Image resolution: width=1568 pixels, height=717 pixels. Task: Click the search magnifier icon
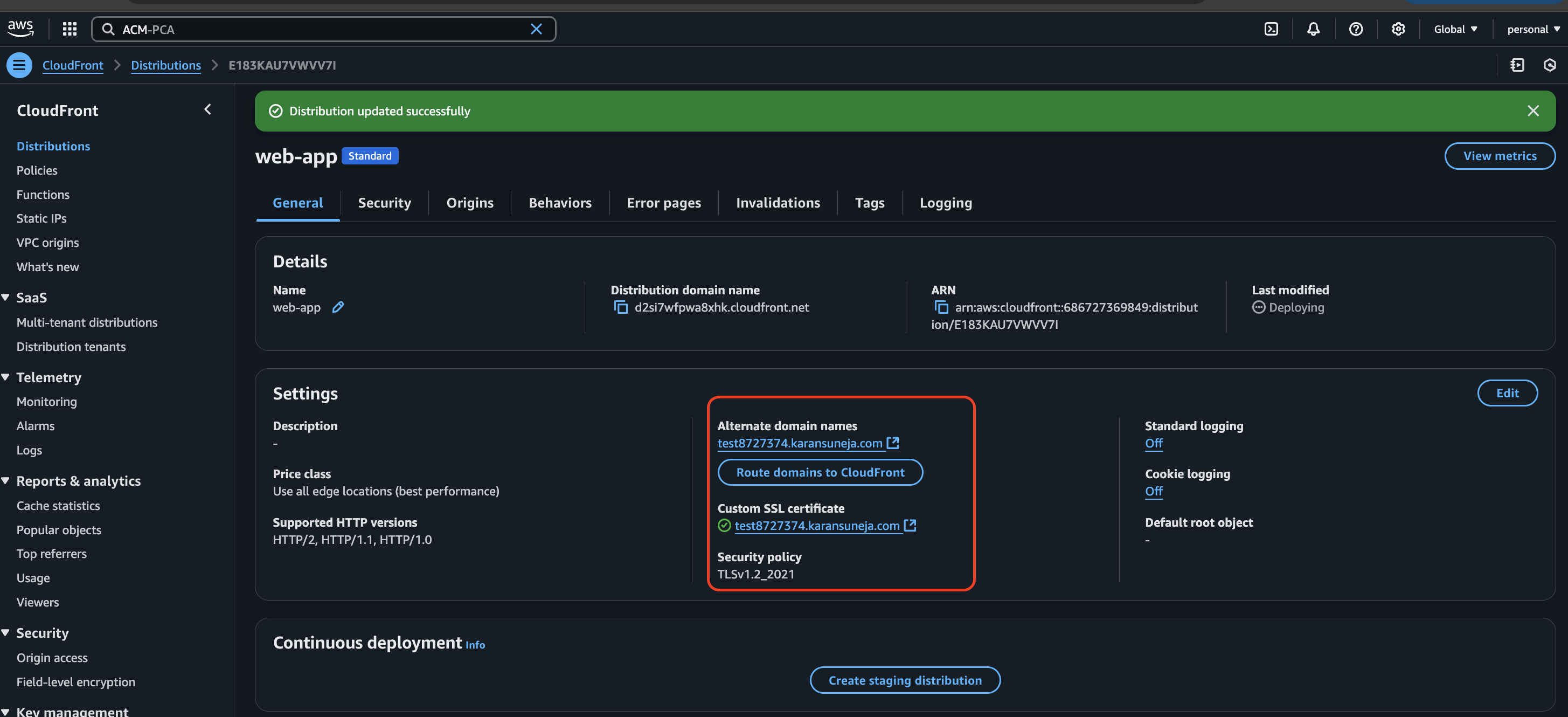108,29
